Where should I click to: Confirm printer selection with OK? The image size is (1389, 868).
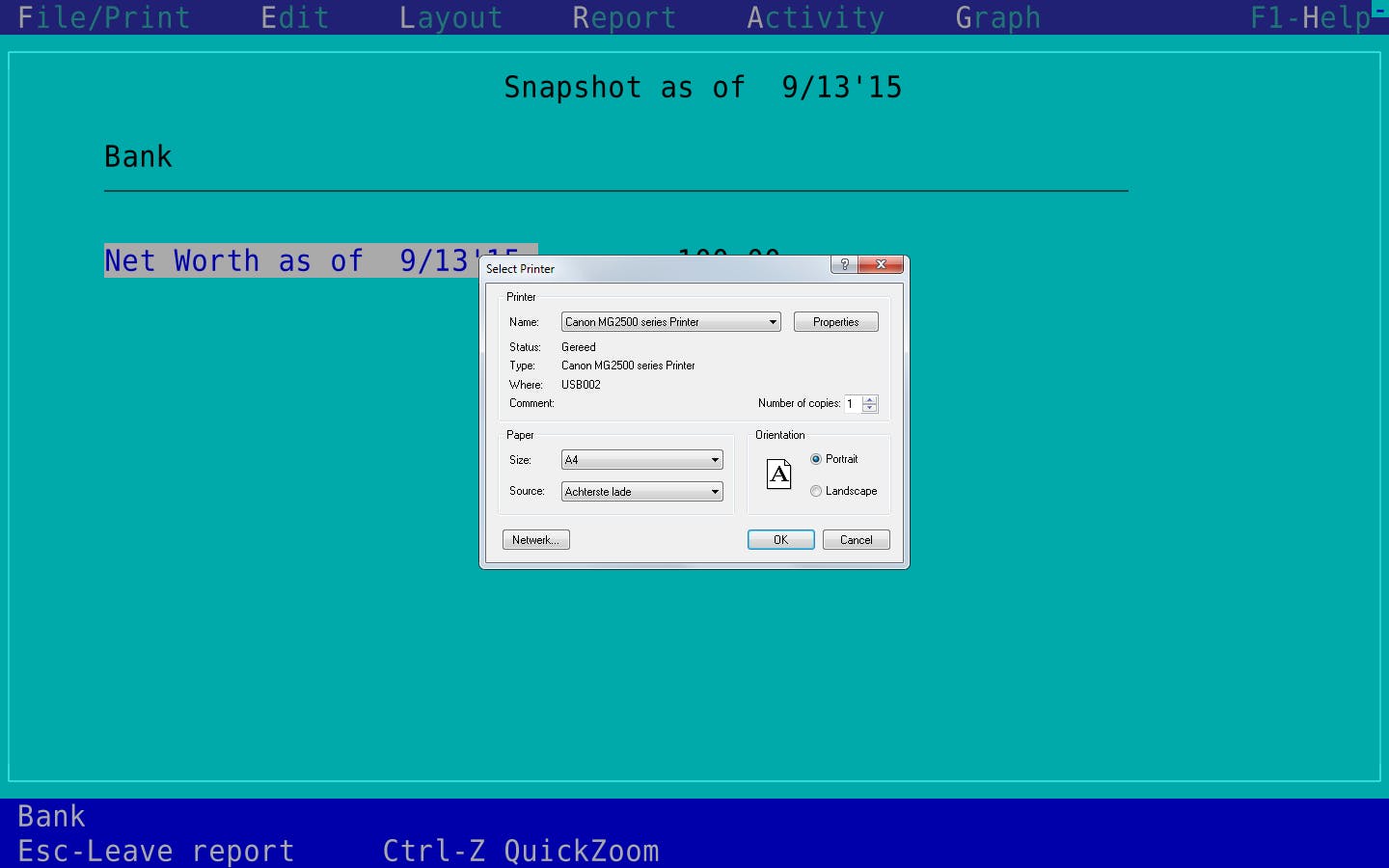(781, 540)
